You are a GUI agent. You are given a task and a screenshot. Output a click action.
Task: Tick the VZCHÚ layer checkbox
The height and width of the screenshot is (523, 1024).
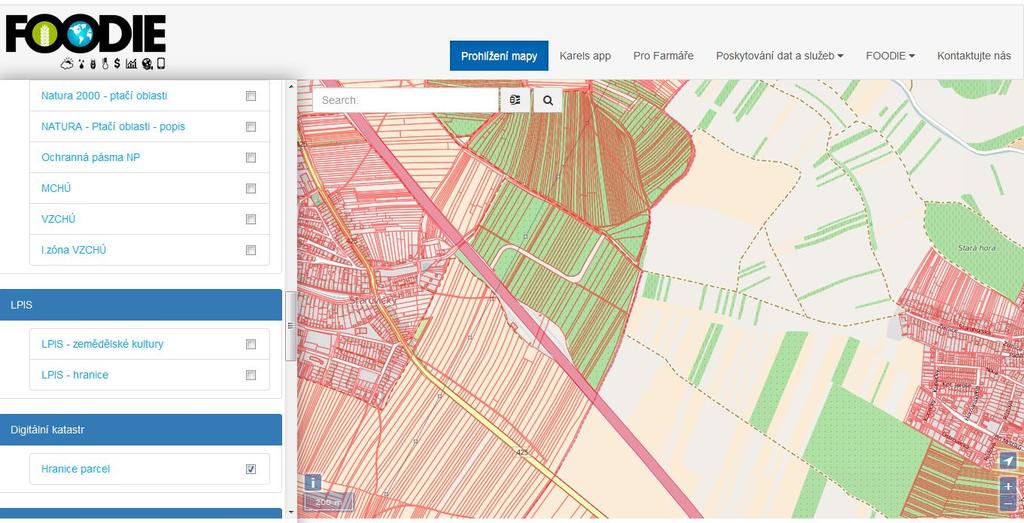coord(251,219)
